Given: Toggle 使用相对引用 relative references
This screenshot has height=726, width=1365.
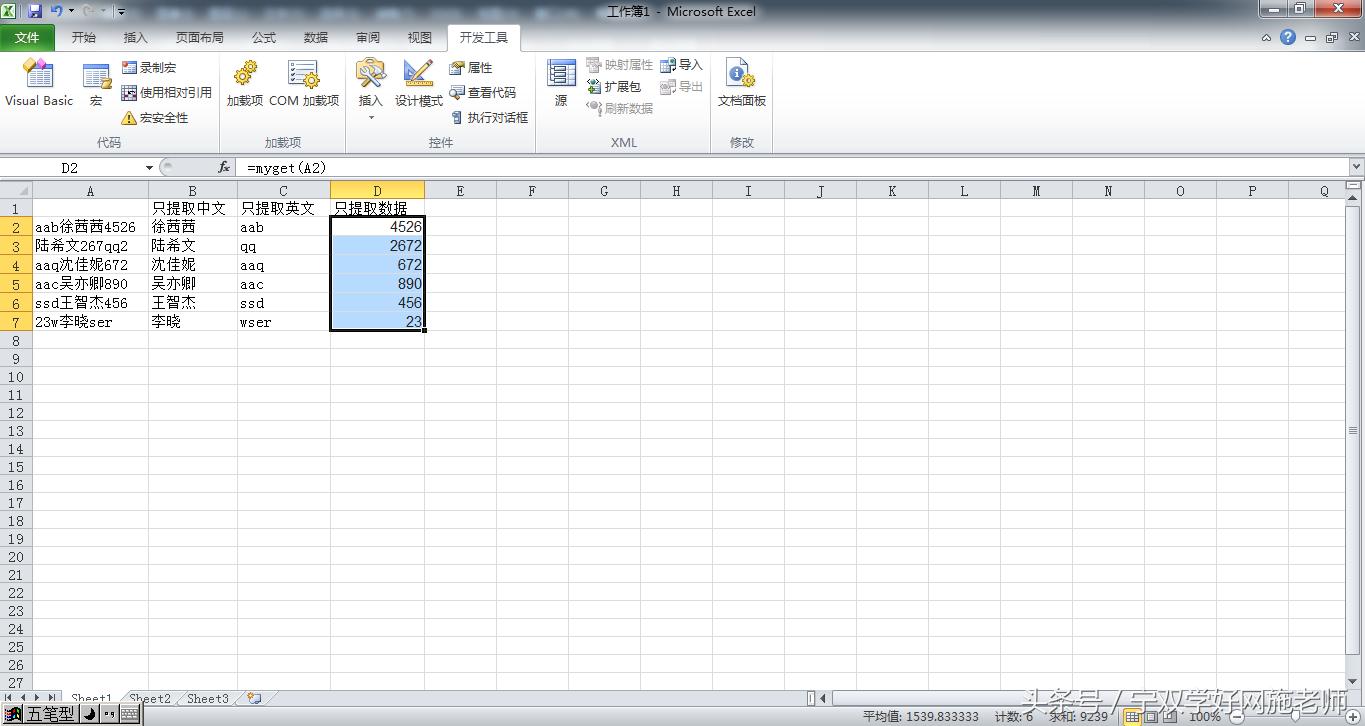Looking at the screenshot, I should pyautogui.click(x=166, y=93).
